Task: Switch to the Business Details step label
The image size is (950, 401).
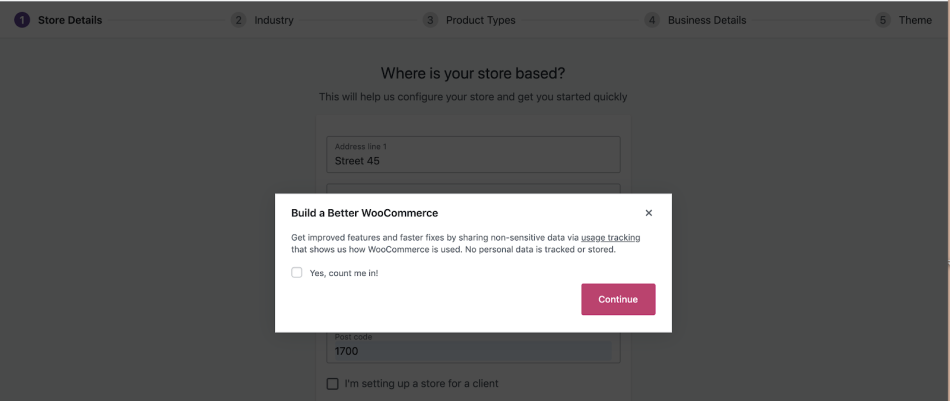Action: click(x=707, y=20)
